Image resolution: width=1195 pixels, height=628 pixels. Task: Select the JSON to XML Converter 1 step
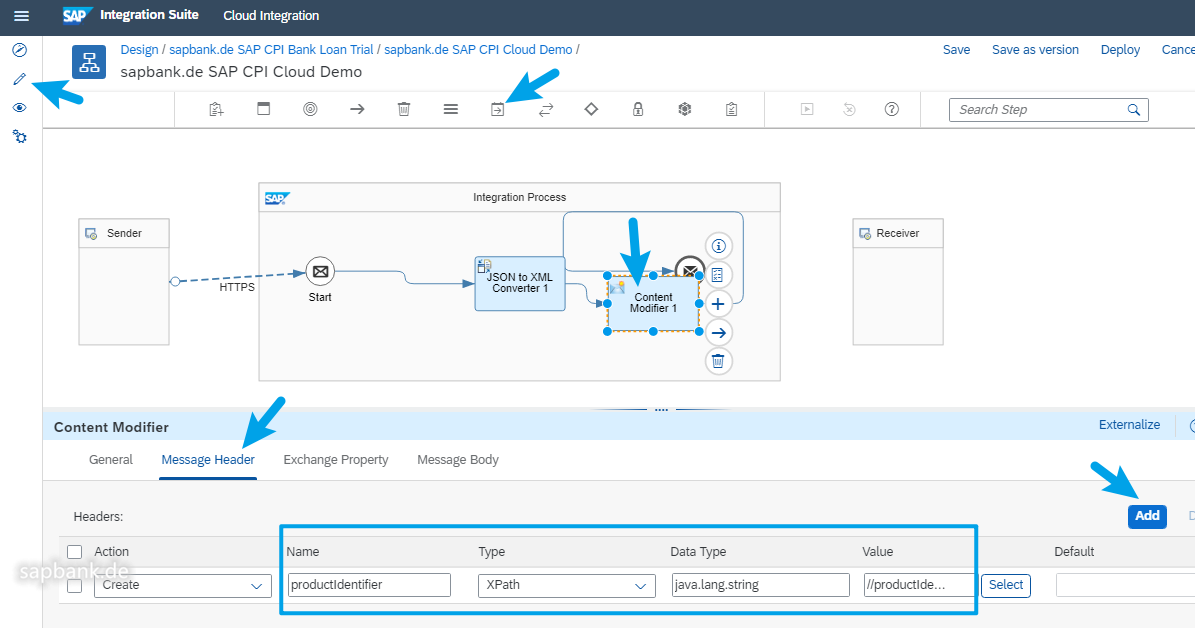pyautogui.click(x=520, y=284)
